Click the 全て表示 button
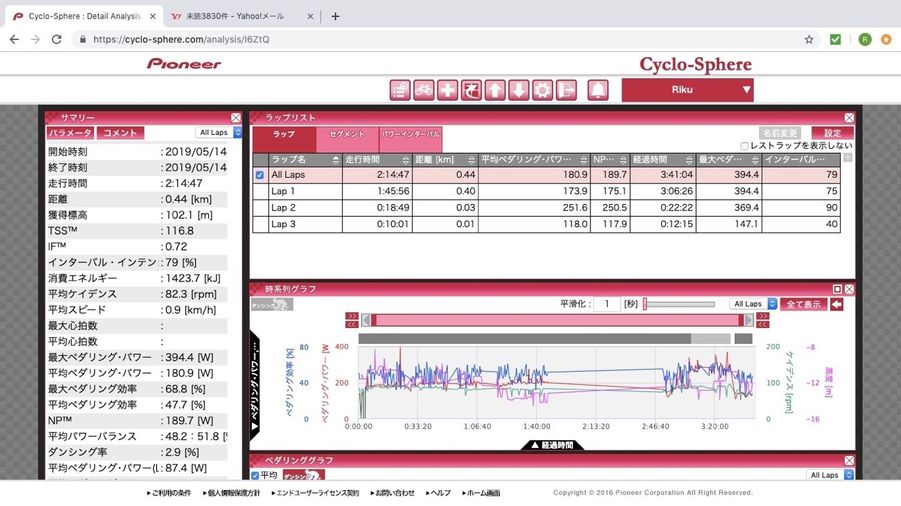 [804, 304]
